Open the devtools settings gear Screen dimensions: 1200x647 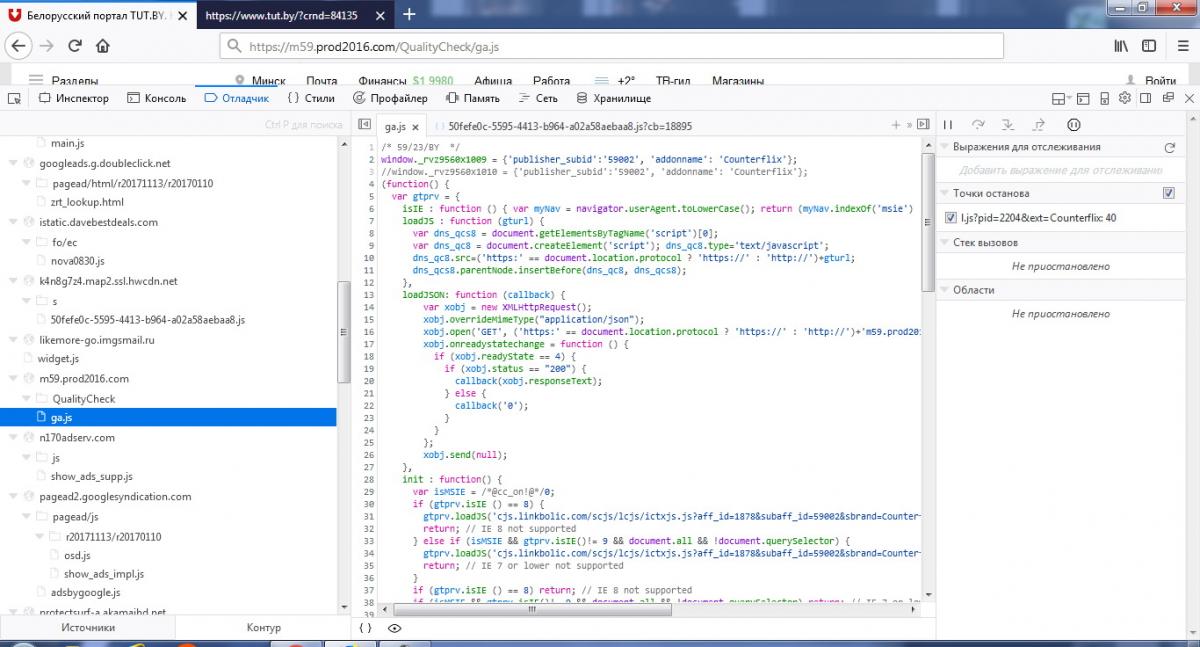click(x=1124, y=98)
